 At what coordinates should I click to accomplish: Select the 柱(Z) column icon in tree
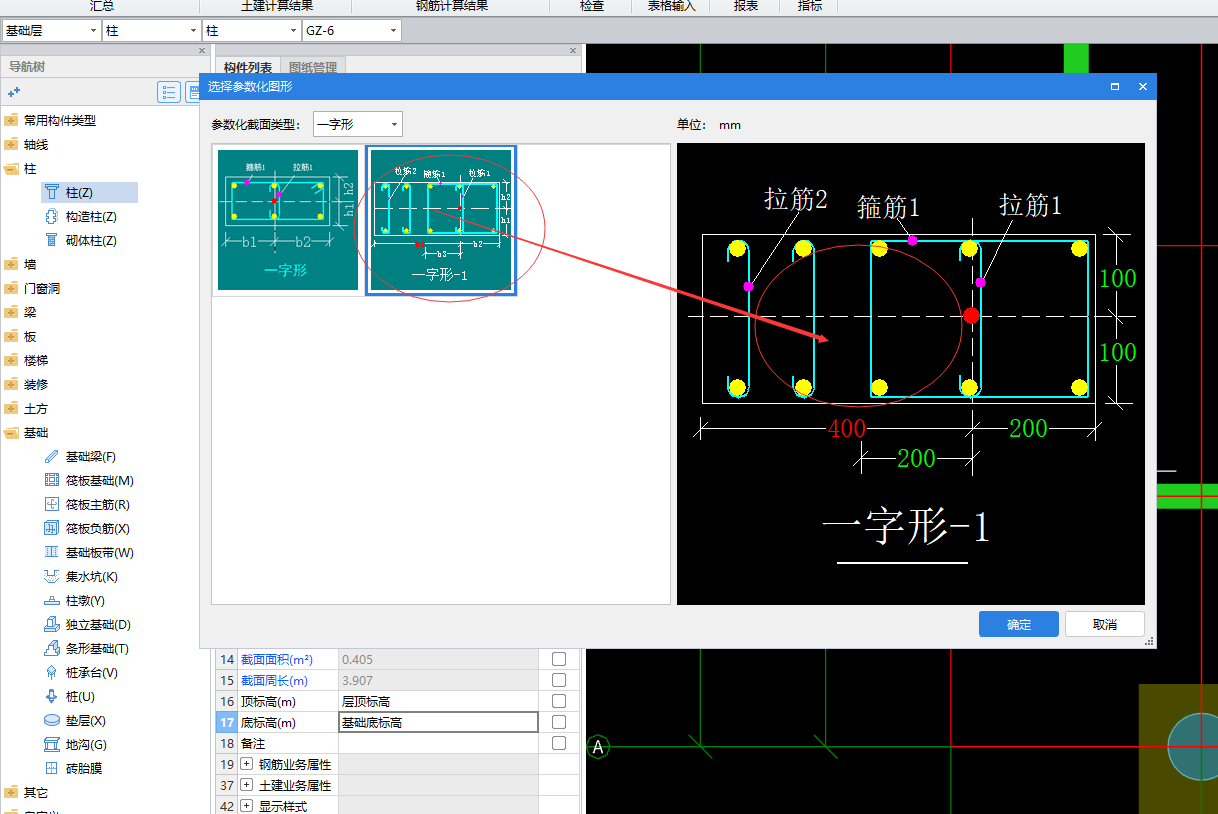(x=52, y=193)
